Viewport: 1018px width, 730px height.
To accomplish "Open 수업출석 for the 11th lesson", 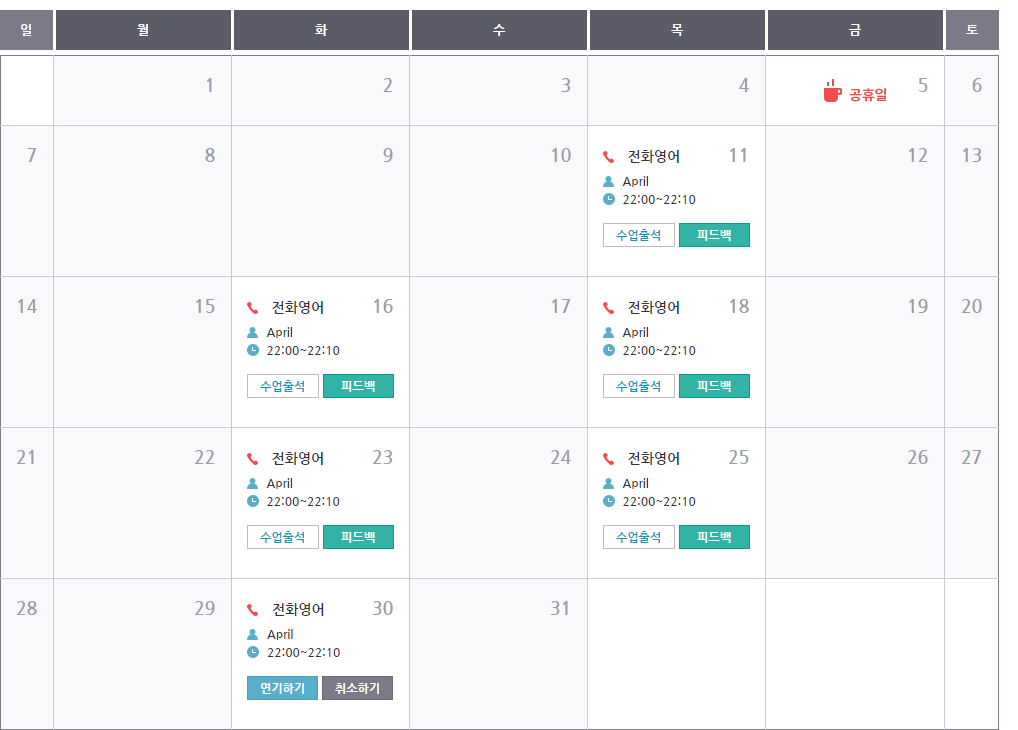I will click(x=638, y=235).
